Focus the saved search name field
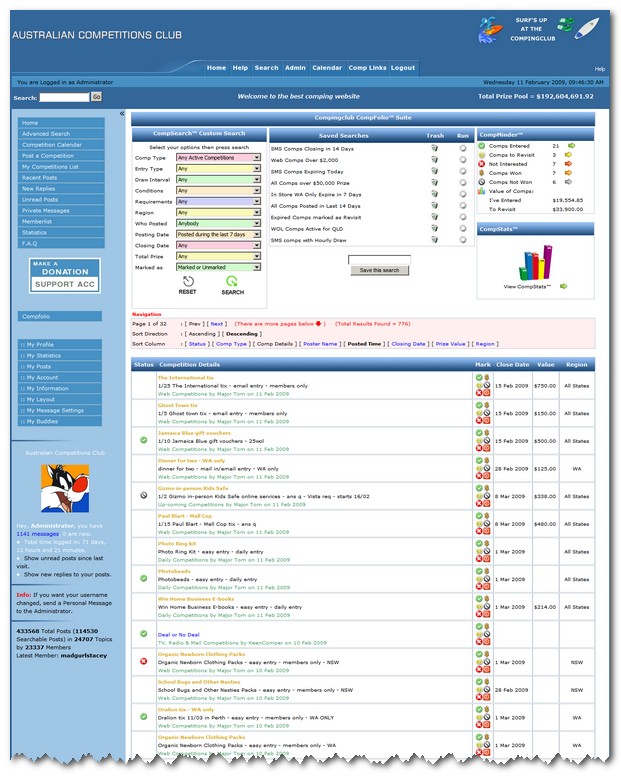621x781 pixels. (x=379, y=260)
